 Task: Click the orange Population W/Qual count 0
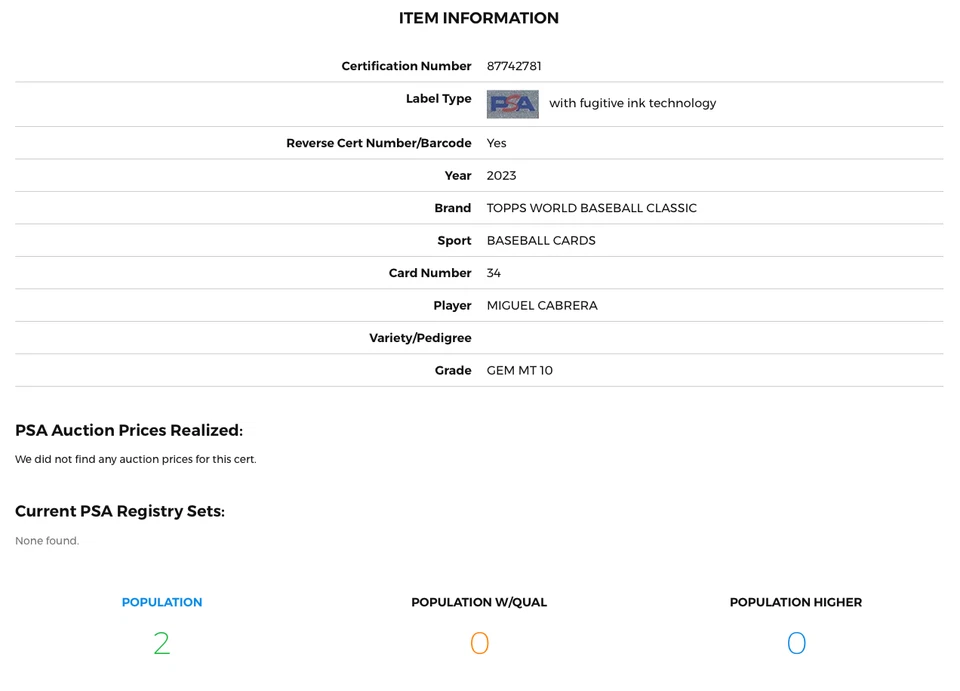479,643
